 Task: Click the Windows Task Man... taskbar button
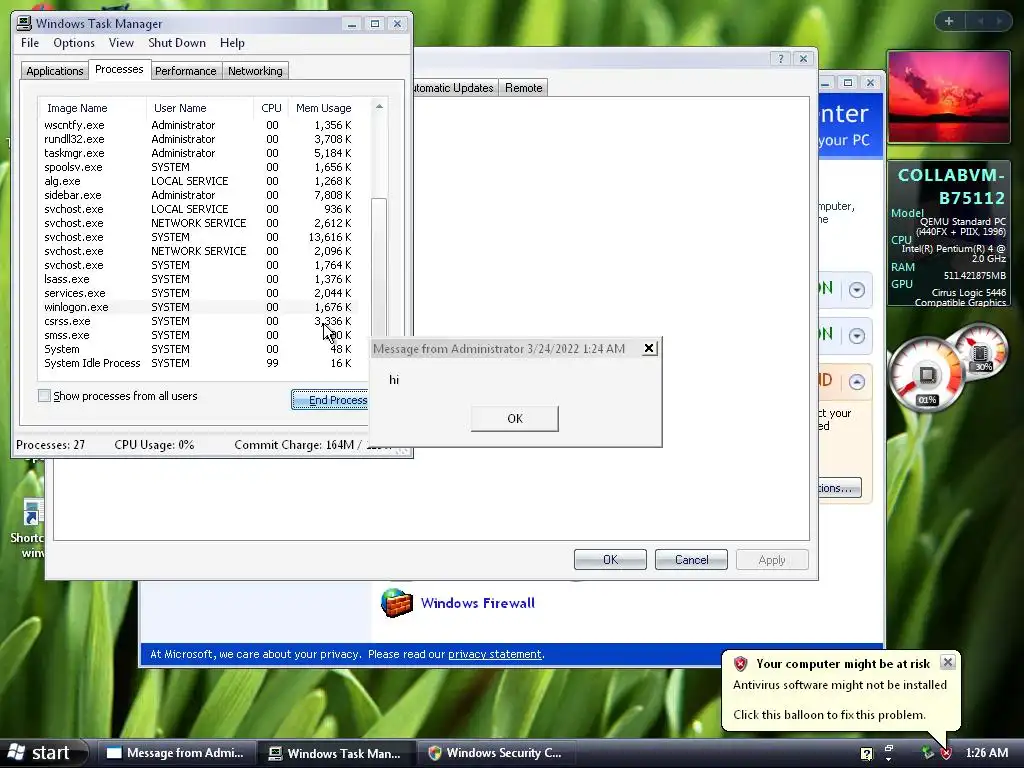pyautogui.click(x=336, y=753)
